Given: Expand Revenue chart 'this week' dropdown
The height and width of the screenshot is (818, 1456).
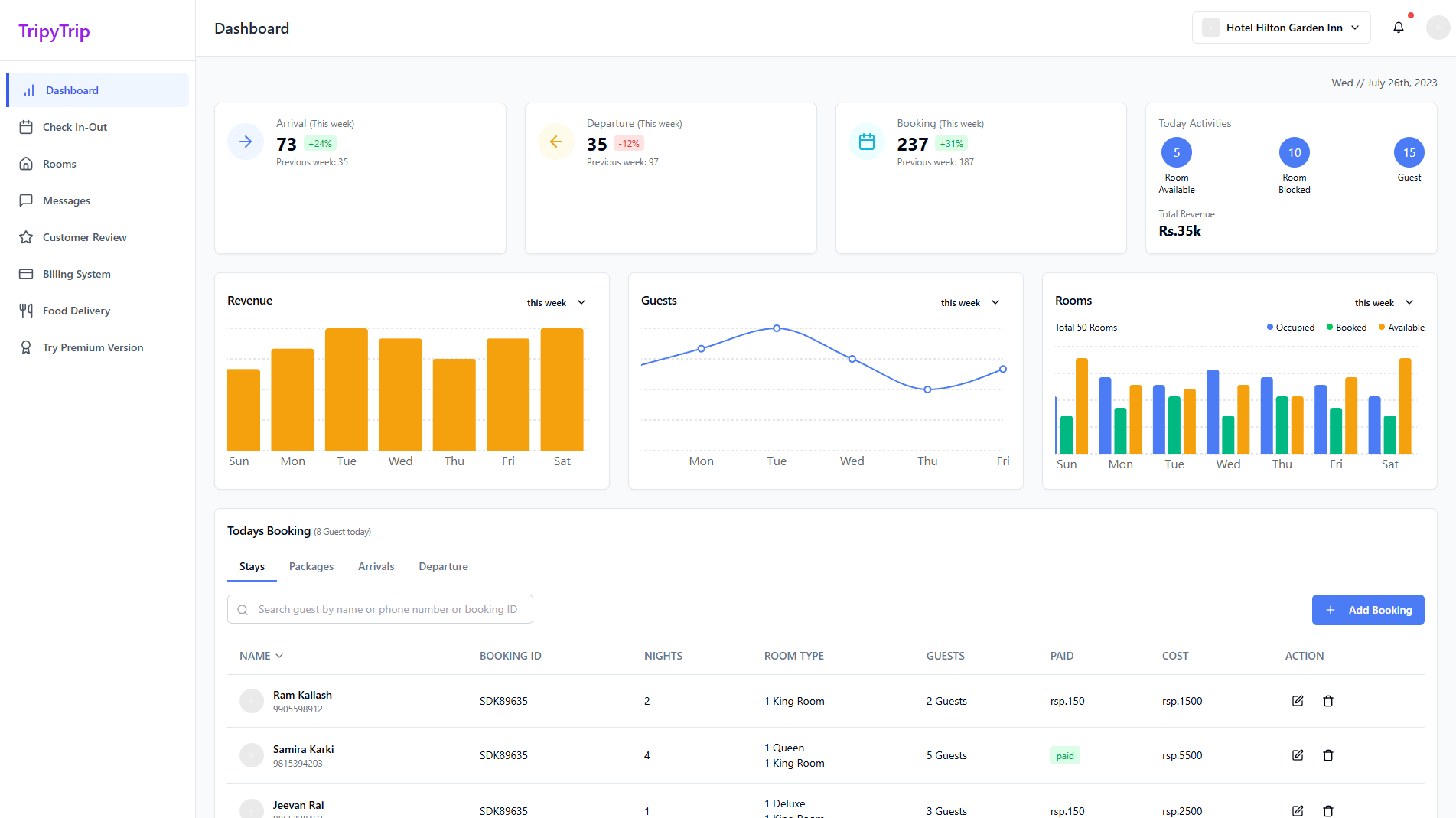Looking at the screenshot, I should tap(556, 303).
